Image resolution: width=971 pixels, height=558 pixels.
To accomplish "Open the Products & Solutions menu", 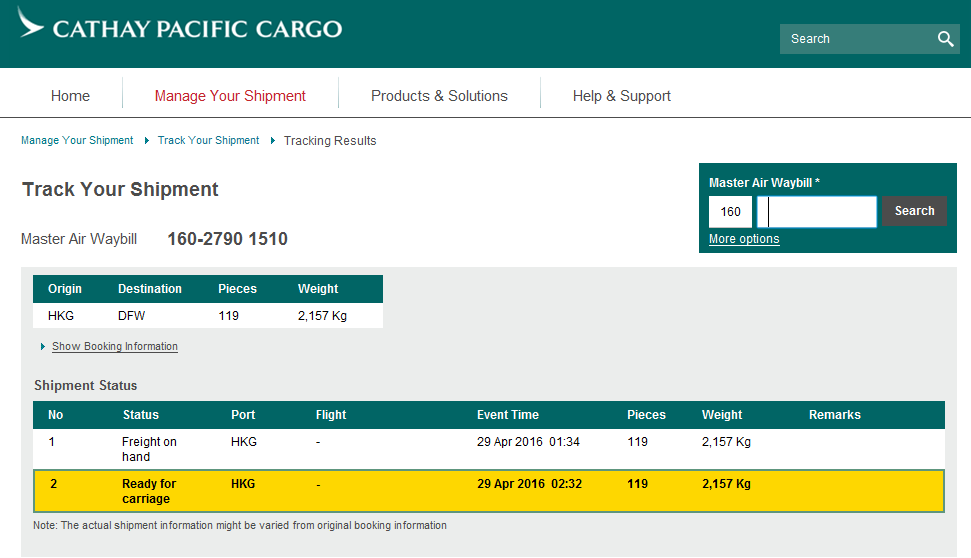I will pos(439,96).
